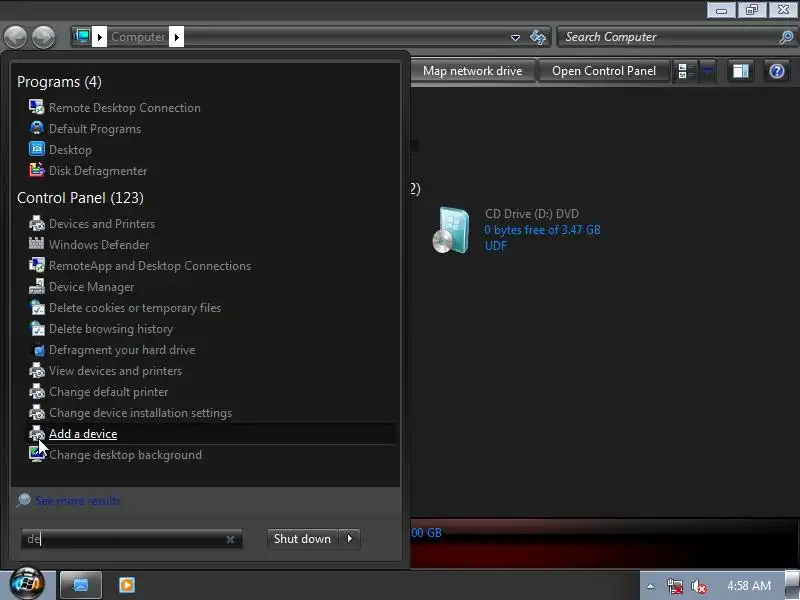The width and height of the screenshot is (800, 600).
Task: Clear the Start menu search text
Action: pos(230,539)
